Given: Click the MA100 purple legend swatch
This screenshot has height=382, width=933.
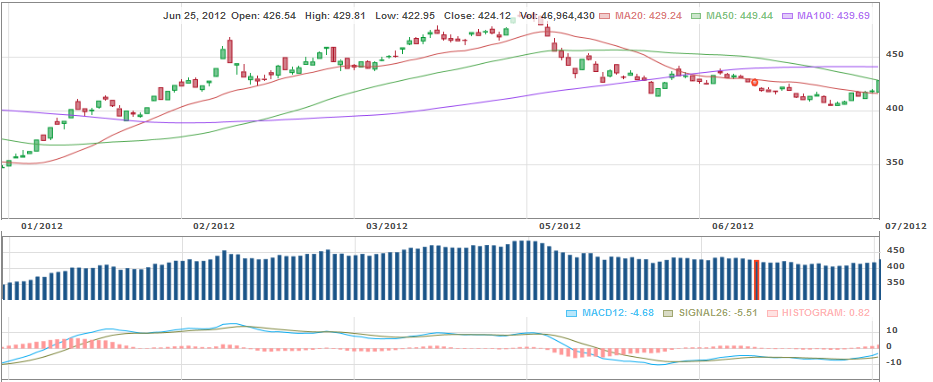Looking at the screenshot, I should click(787, 16).
